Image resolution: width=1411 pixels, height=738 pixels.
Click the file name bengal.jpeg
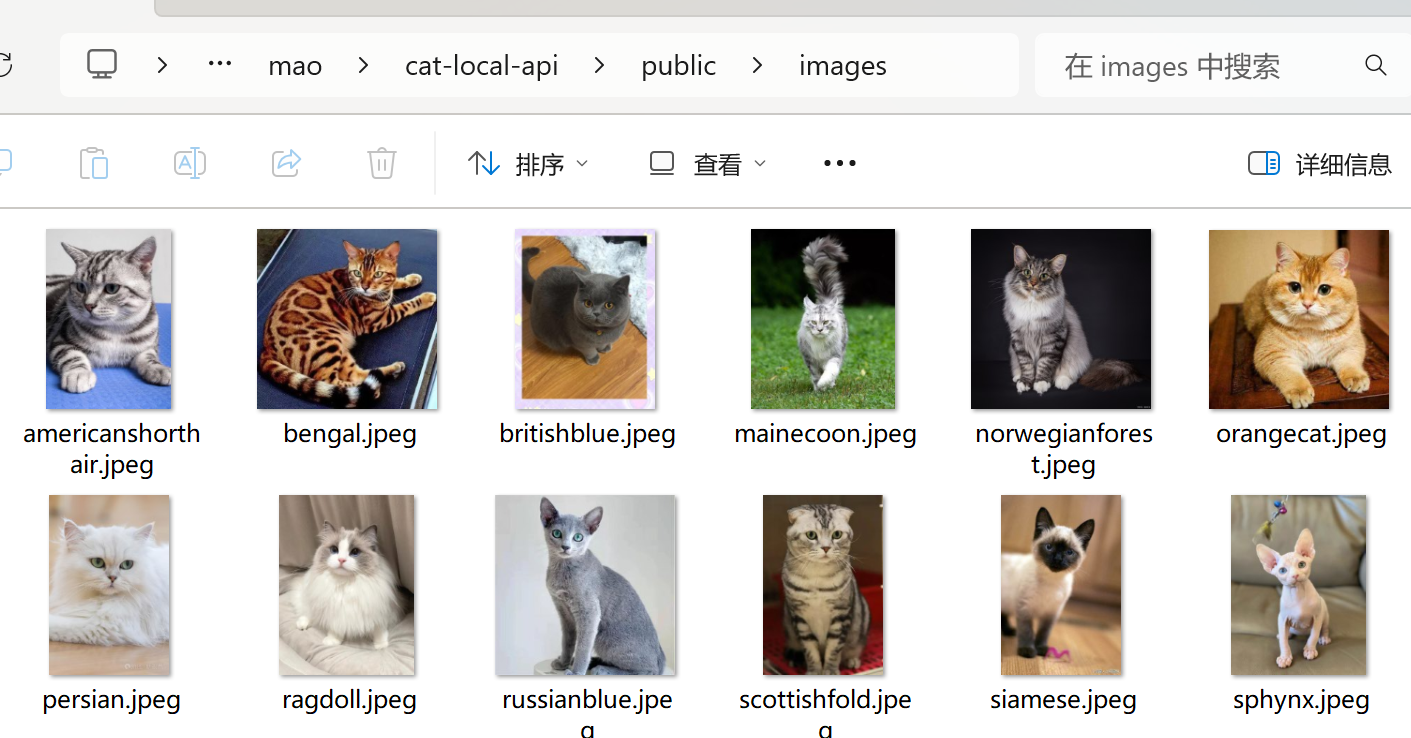(350, 434)
